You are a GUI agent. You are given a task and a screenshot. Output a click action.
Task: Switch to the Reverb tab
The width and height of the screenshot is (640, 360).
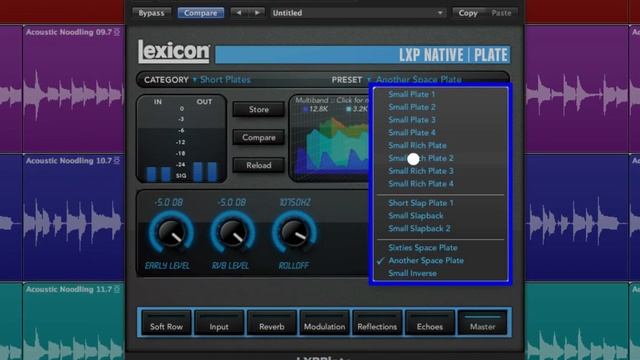(272, 322)
